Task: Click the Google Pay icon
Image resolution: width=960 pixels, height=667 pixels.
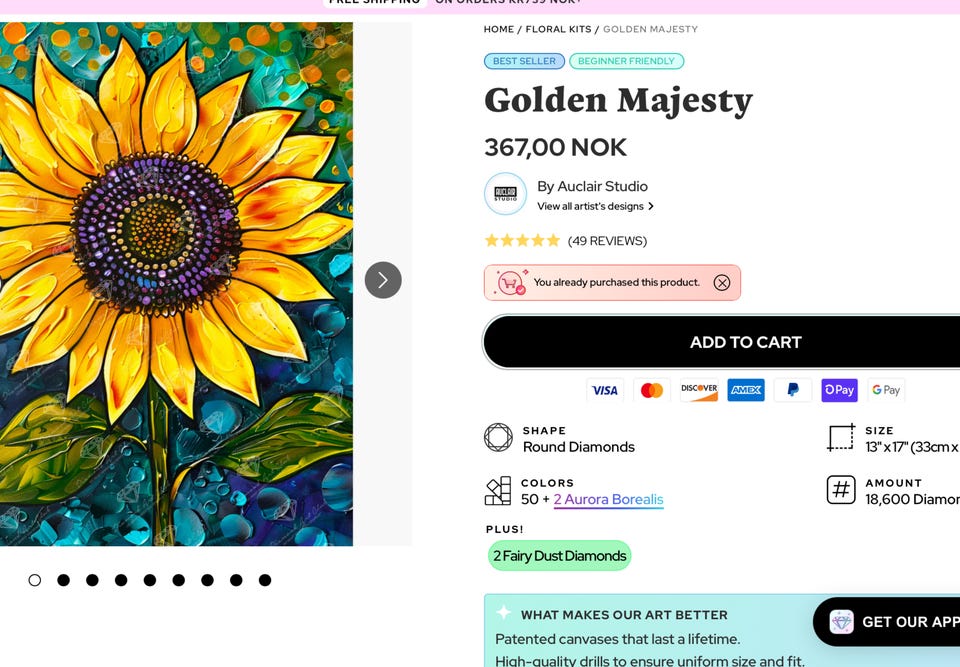Action: (x=886, y=390)
